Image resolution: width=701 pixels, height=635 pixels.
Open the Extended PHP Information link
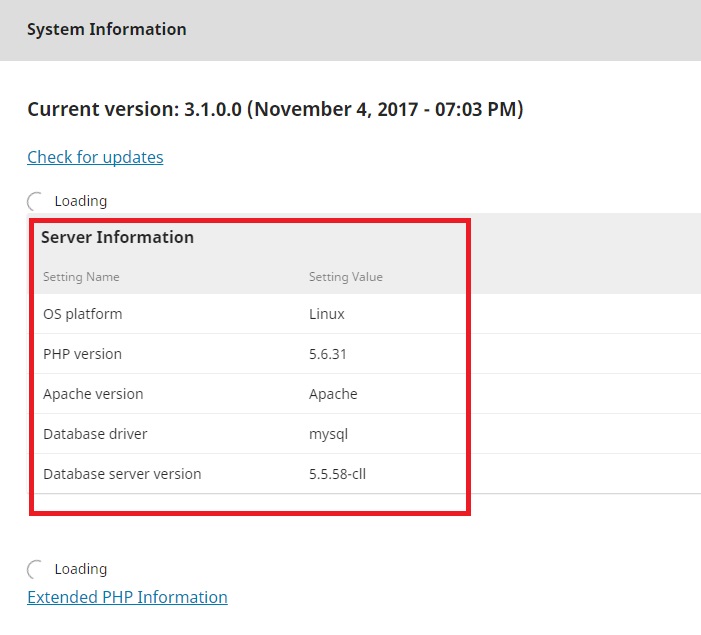point(127,597)
